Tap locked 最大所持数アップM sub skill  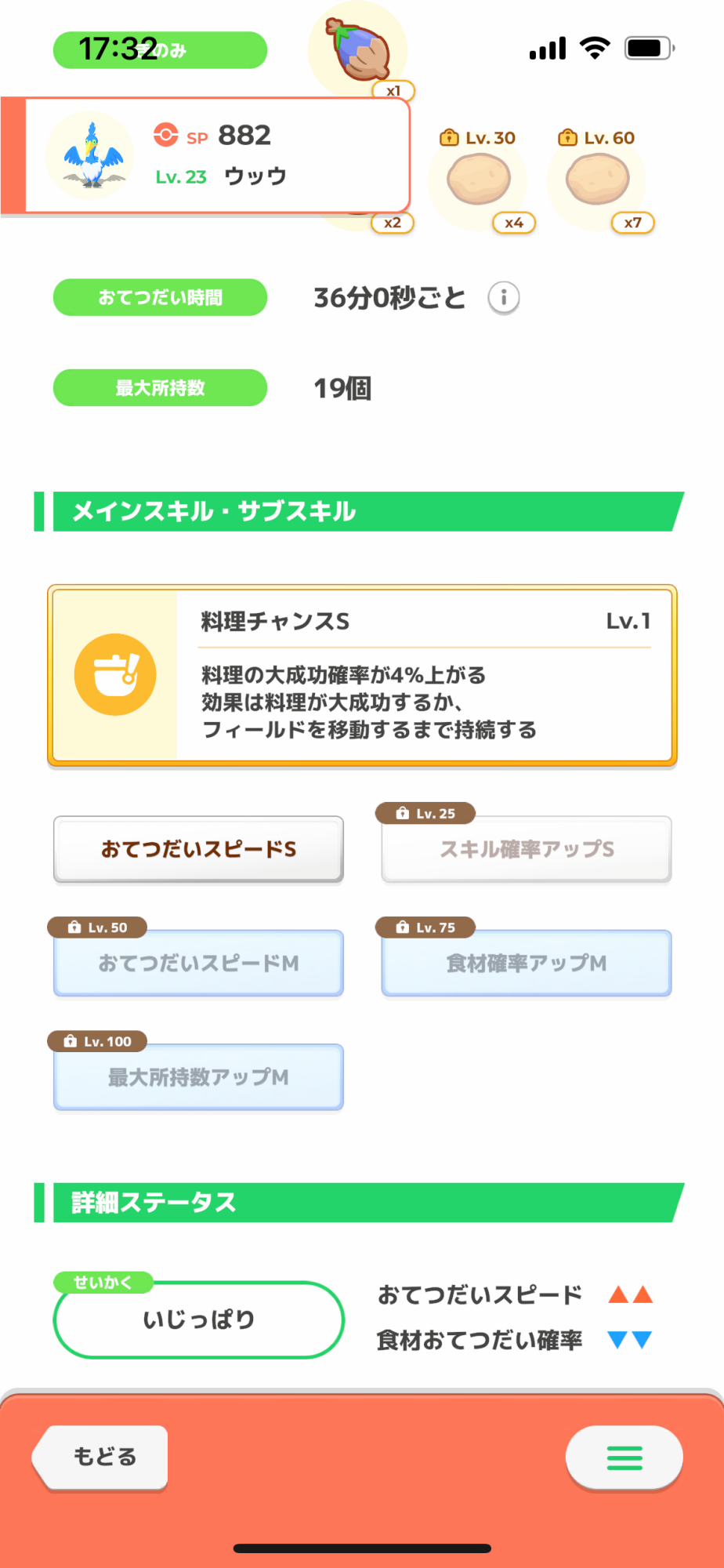[198, 1077]
